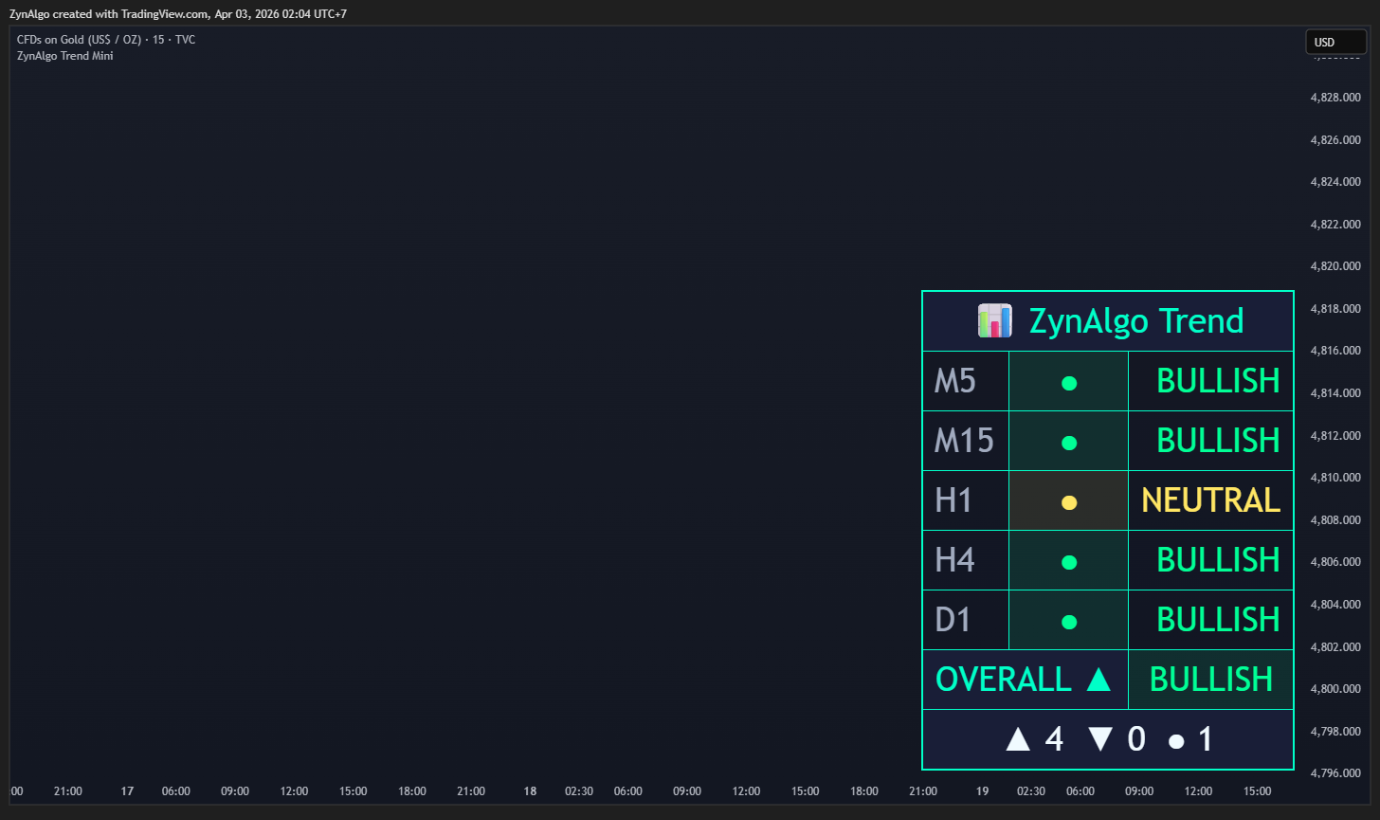This screenshot has height=820, width=1380.
Task: Click the green dot in the M5 row
Action: point(1069,382)
